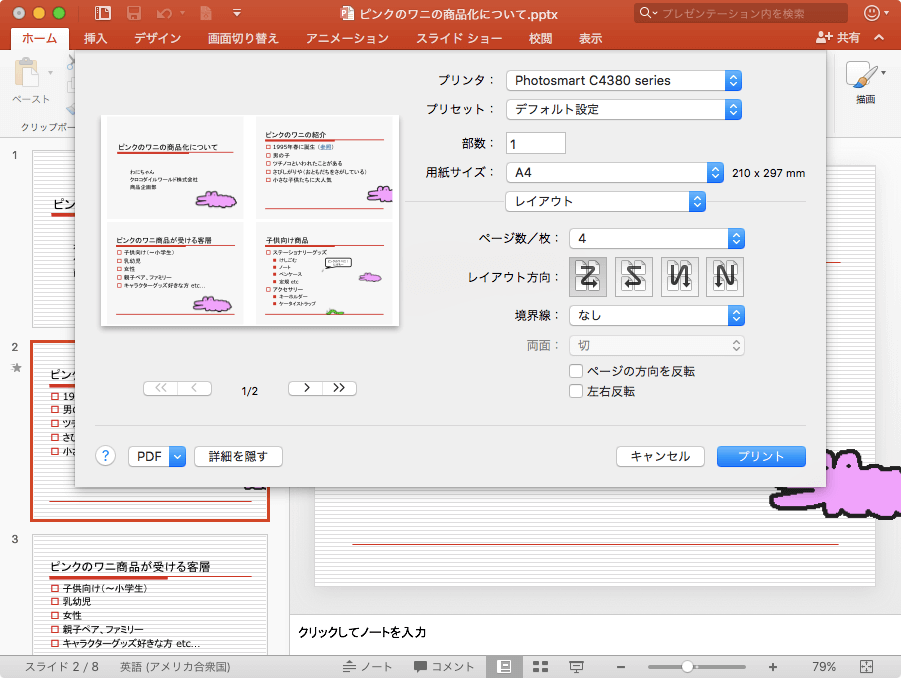Switch to Normal view icon in status bar
Screen dimensions: 901x678
coord(505,667)
